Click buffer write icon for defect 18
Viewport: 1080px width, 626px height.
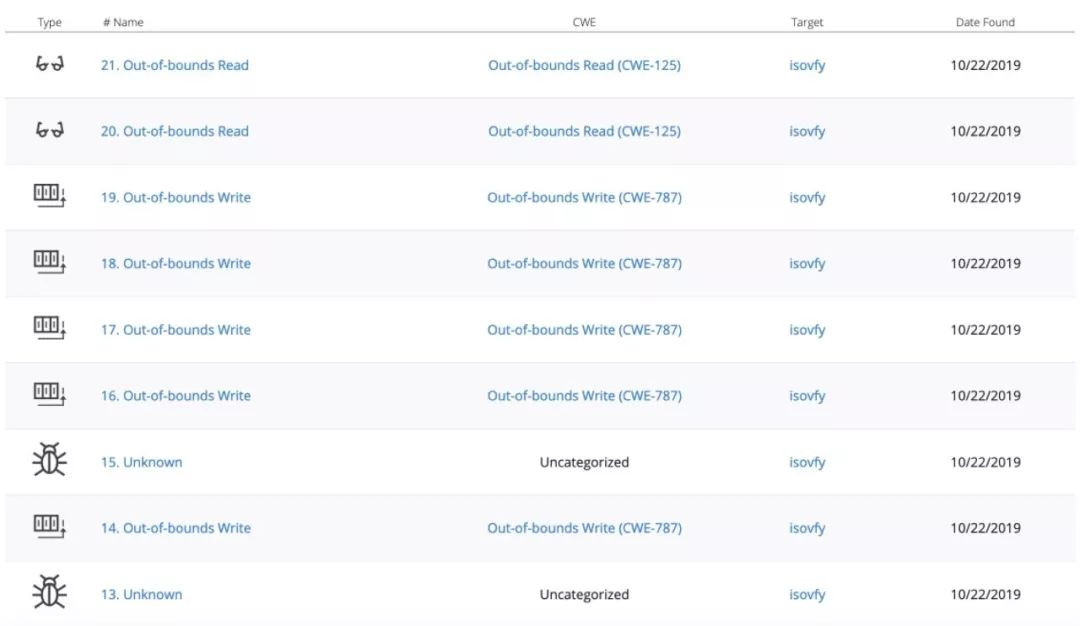pos(49,263)
